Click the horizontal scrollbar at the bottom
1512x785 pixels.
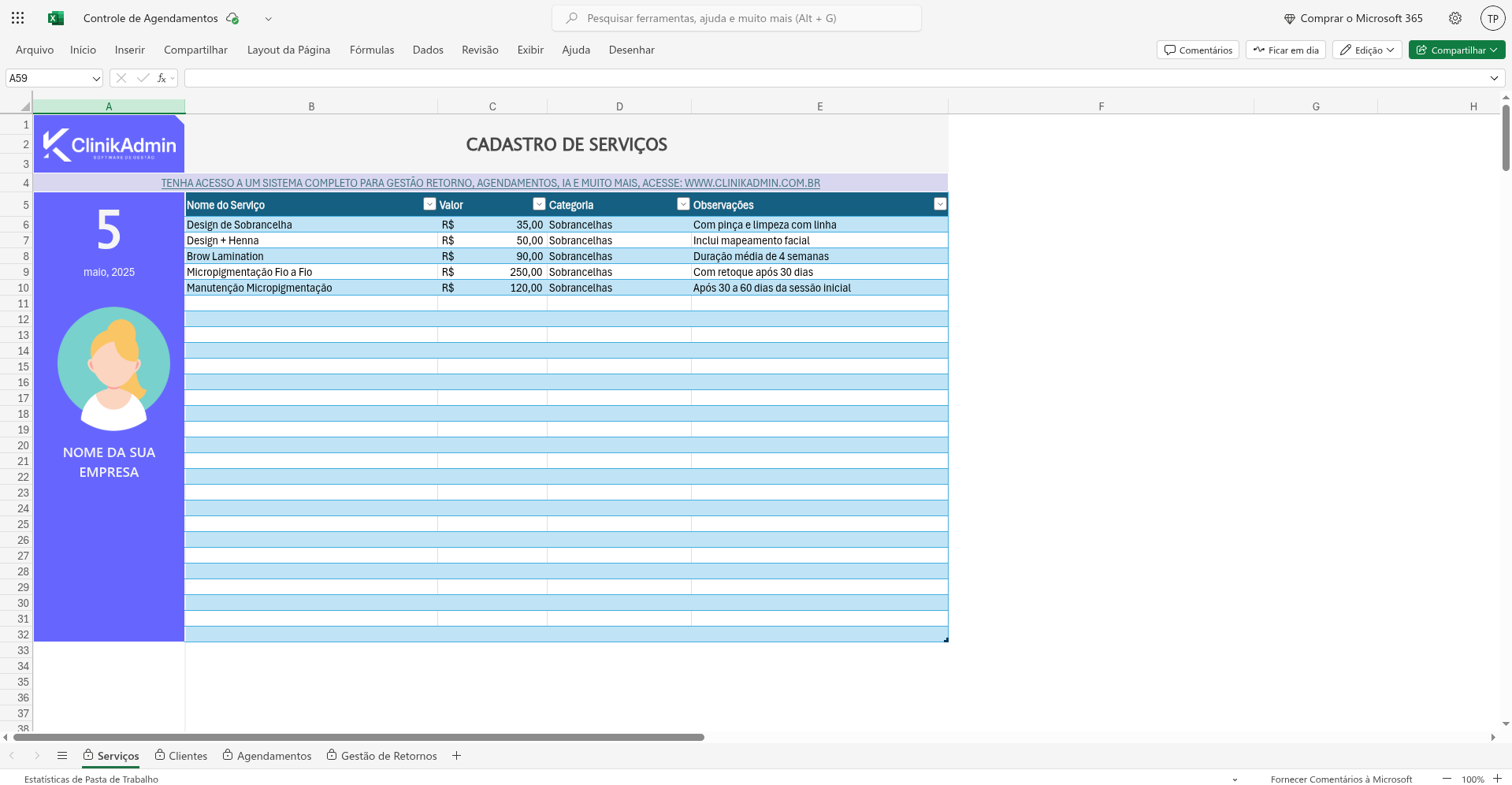(358, 738)
